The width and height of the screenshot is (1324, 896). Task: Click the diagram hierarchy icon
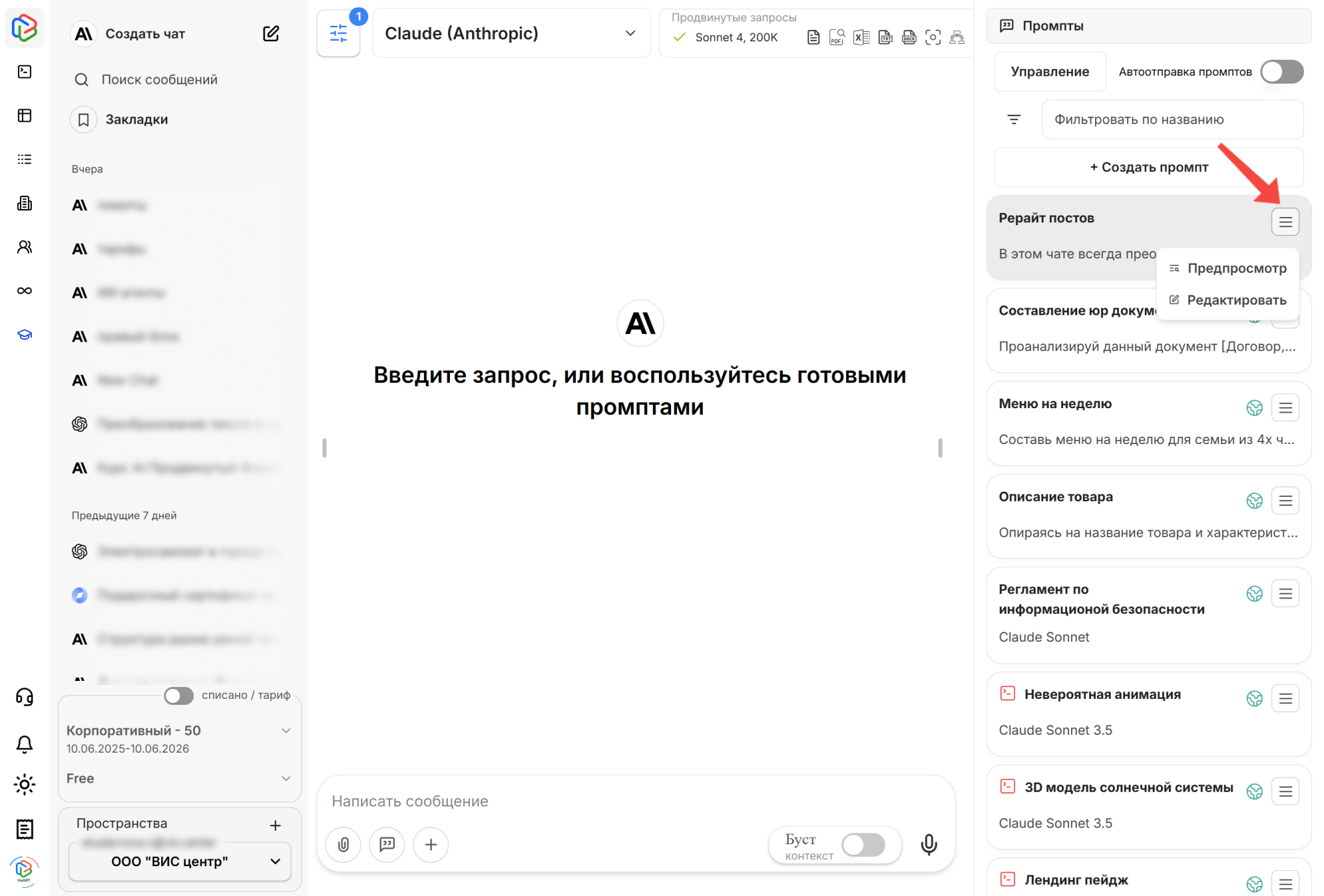pos(957,37)
